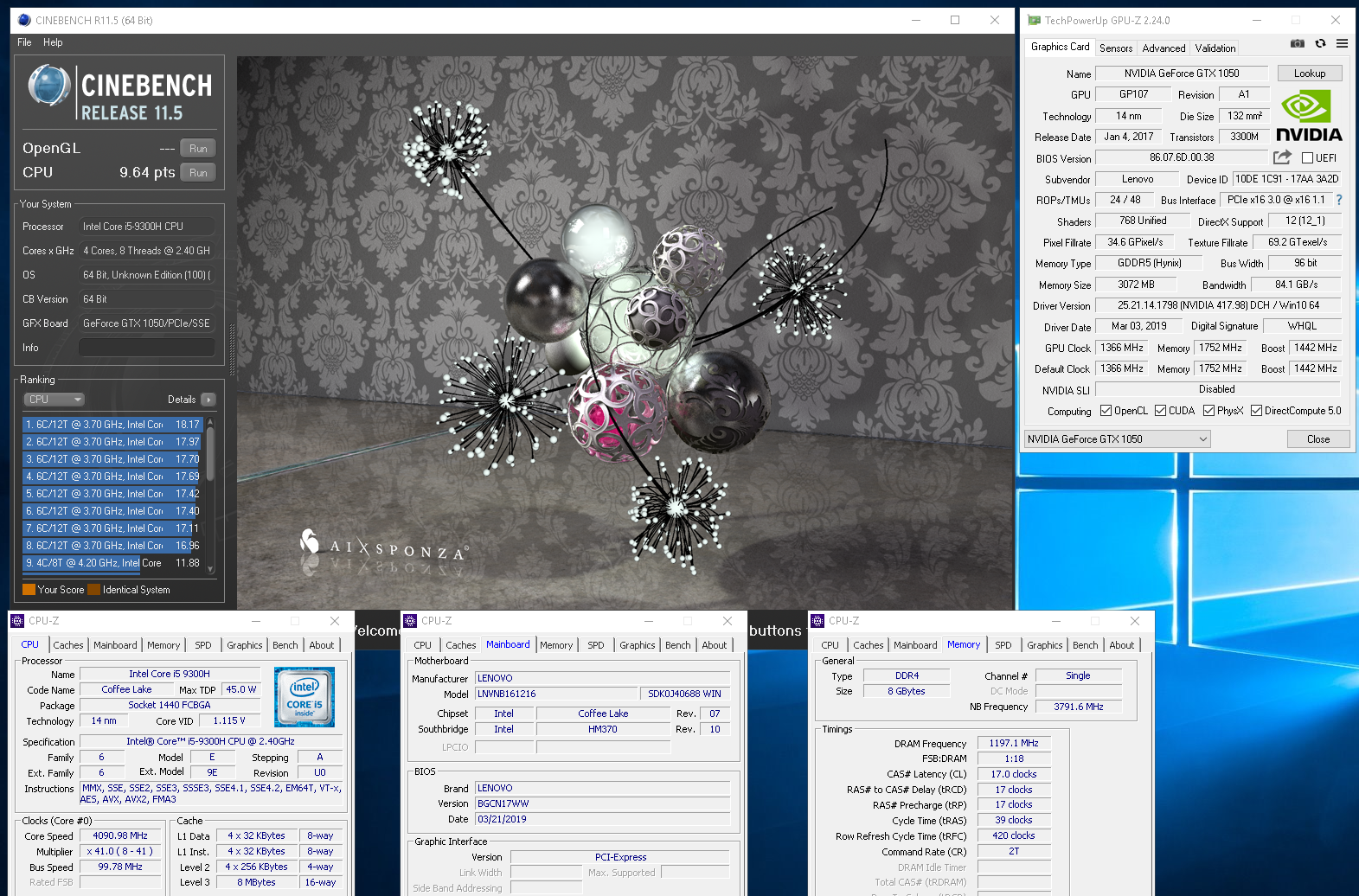Select the GPU-Z Graphics Card tab
The width and height of the screenshot is (1359, 896).
point(1060,47)
